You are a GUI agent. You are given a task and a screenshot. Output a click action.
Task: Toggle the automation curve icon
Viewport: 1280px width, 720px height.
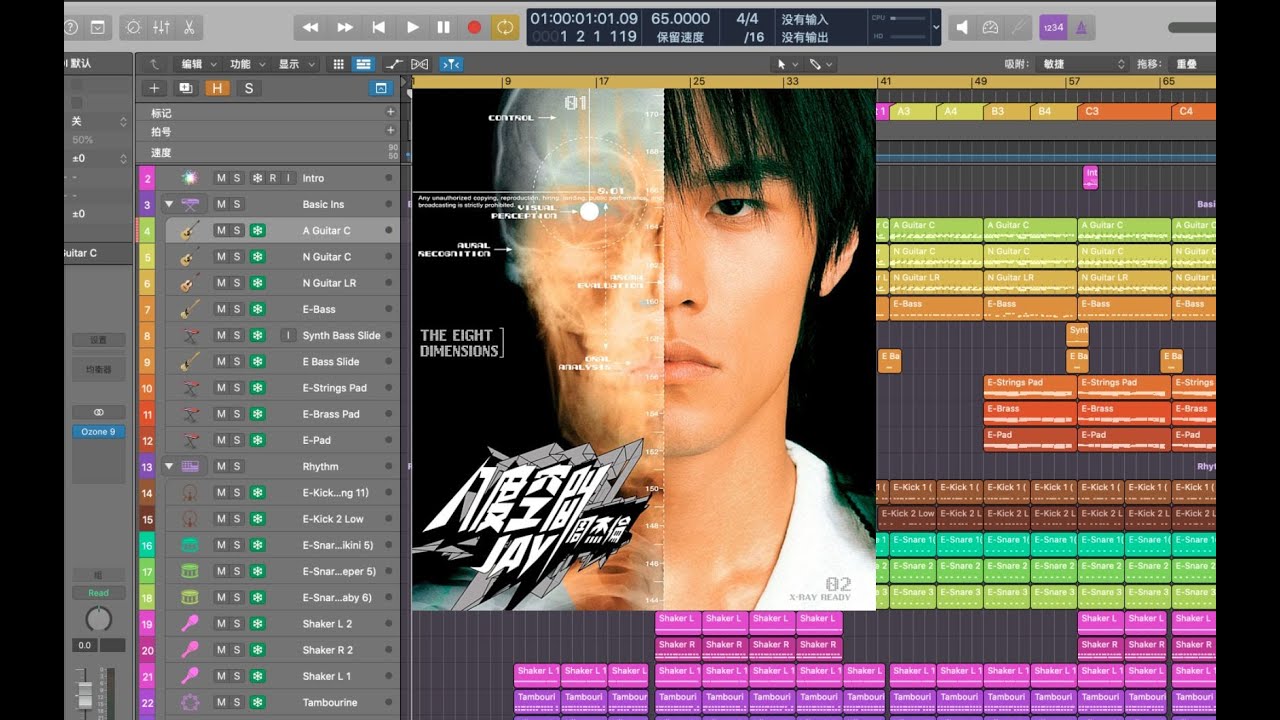(x=394, y=64)
